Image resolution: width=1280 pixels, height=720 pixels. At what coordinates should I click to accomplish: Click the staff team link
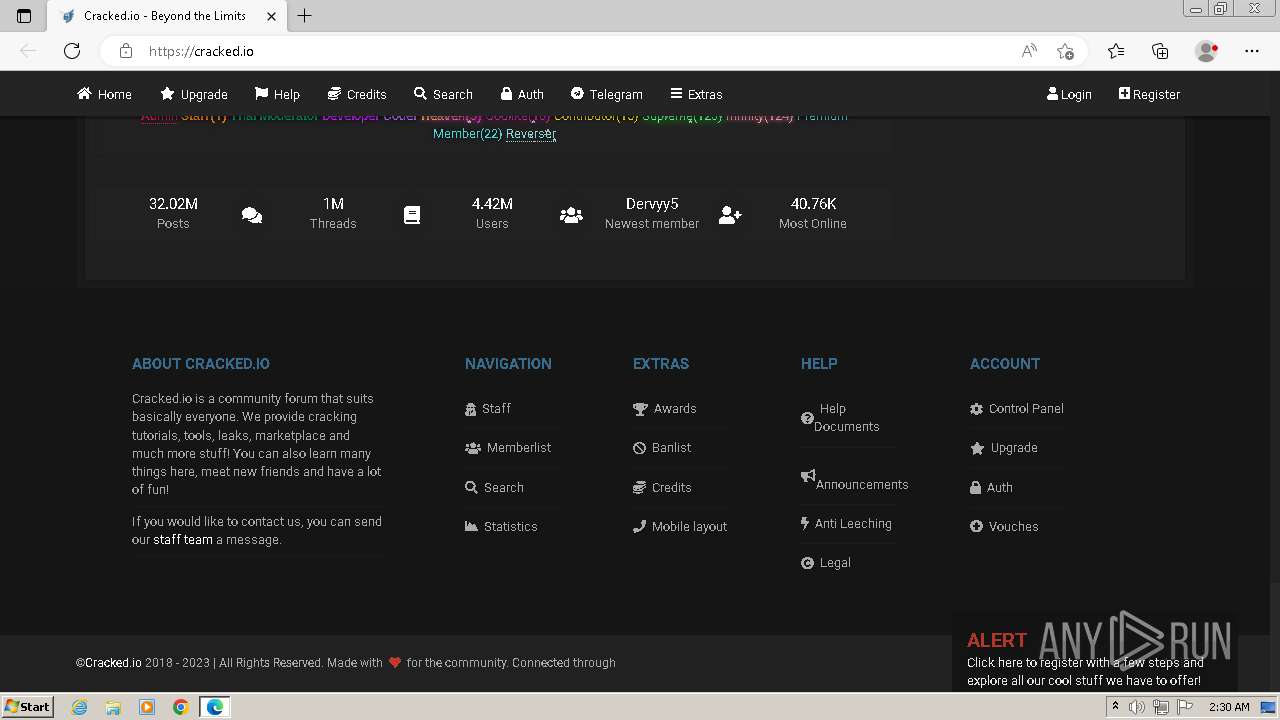coord(183,540)
